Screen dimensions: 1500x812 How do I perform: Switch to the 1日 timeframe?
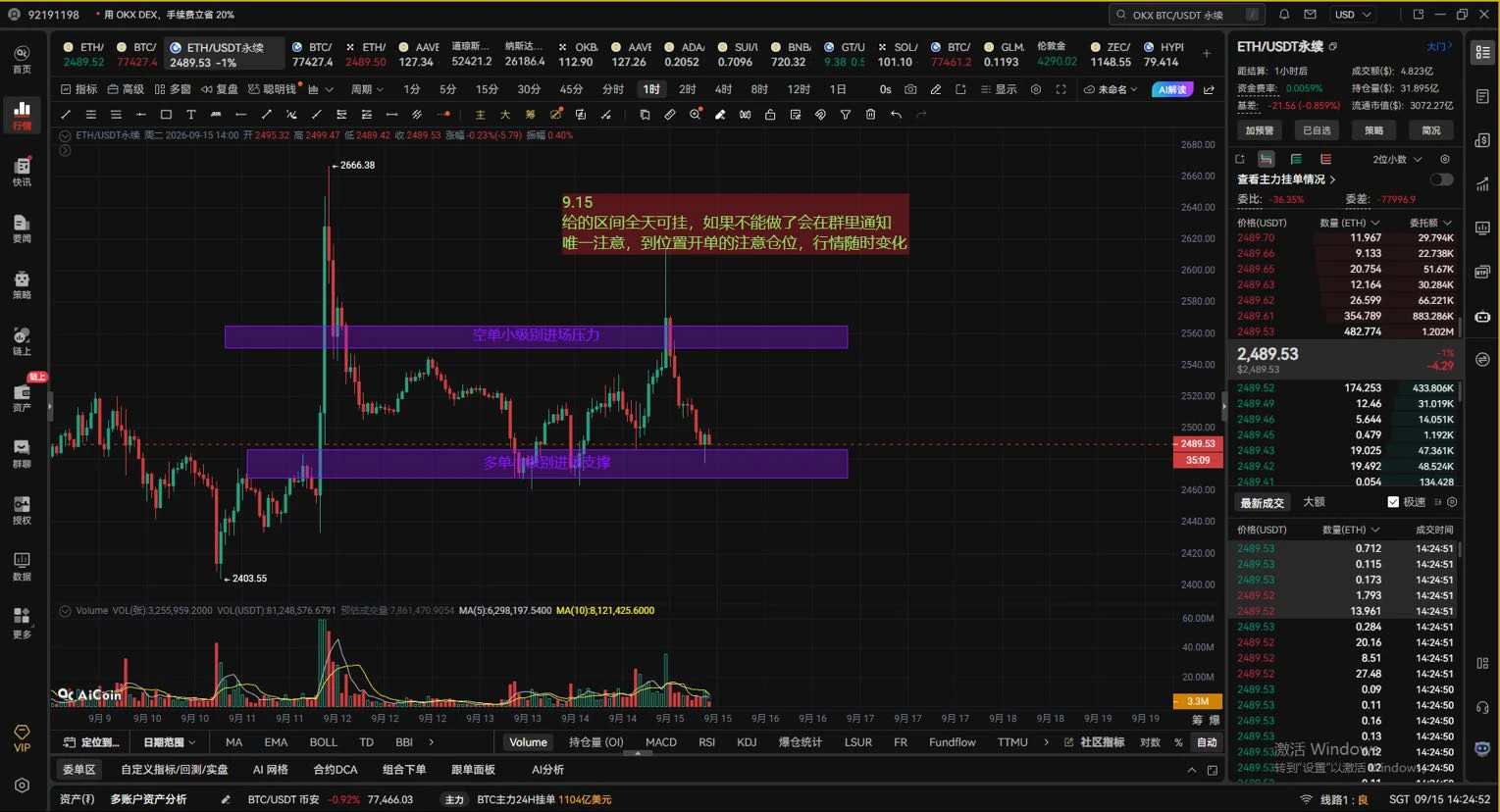click(838, 89)
